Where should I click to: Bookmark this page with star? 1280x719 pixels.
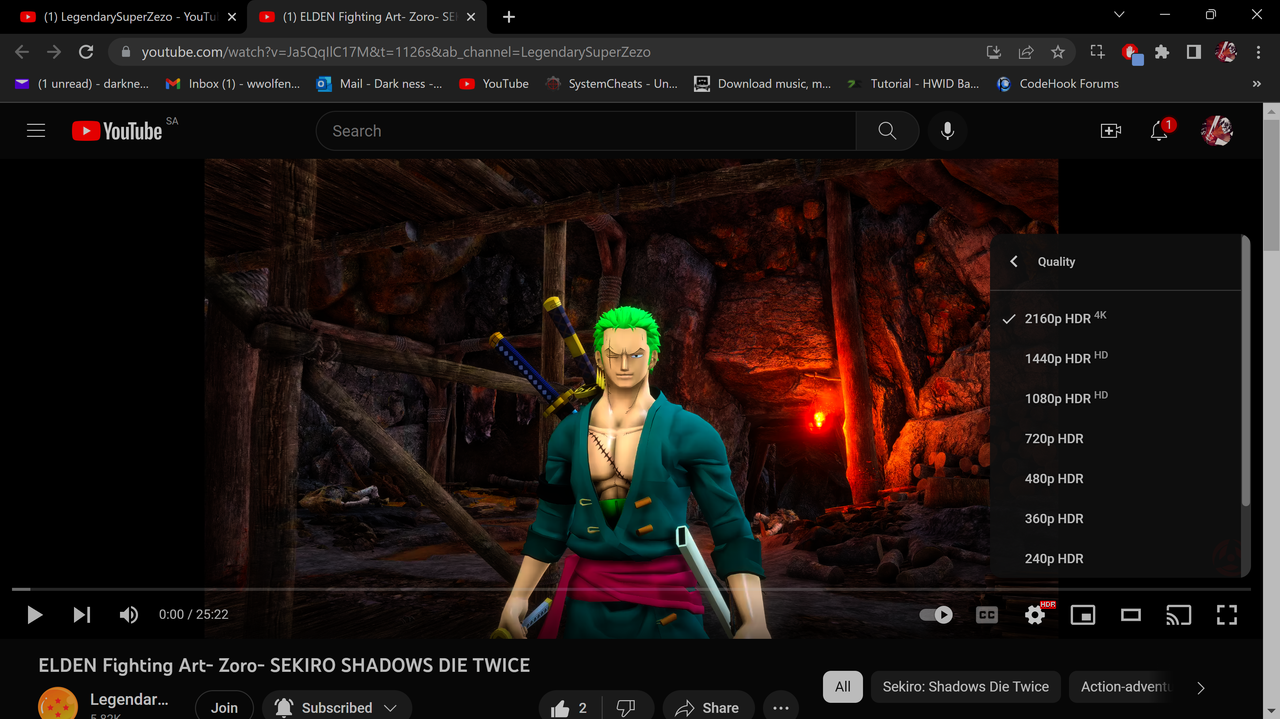point(1058,52)
